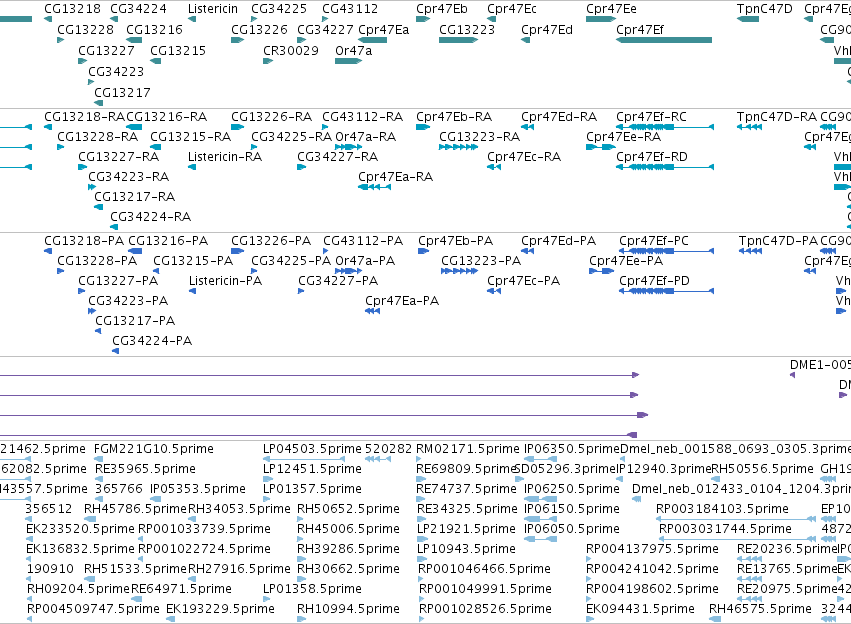Image resolution: width=851 pixels, height=624 pixels.
Task: Select the Cpr47Ee-RA transcript label
Action: [x=624, y=137]
